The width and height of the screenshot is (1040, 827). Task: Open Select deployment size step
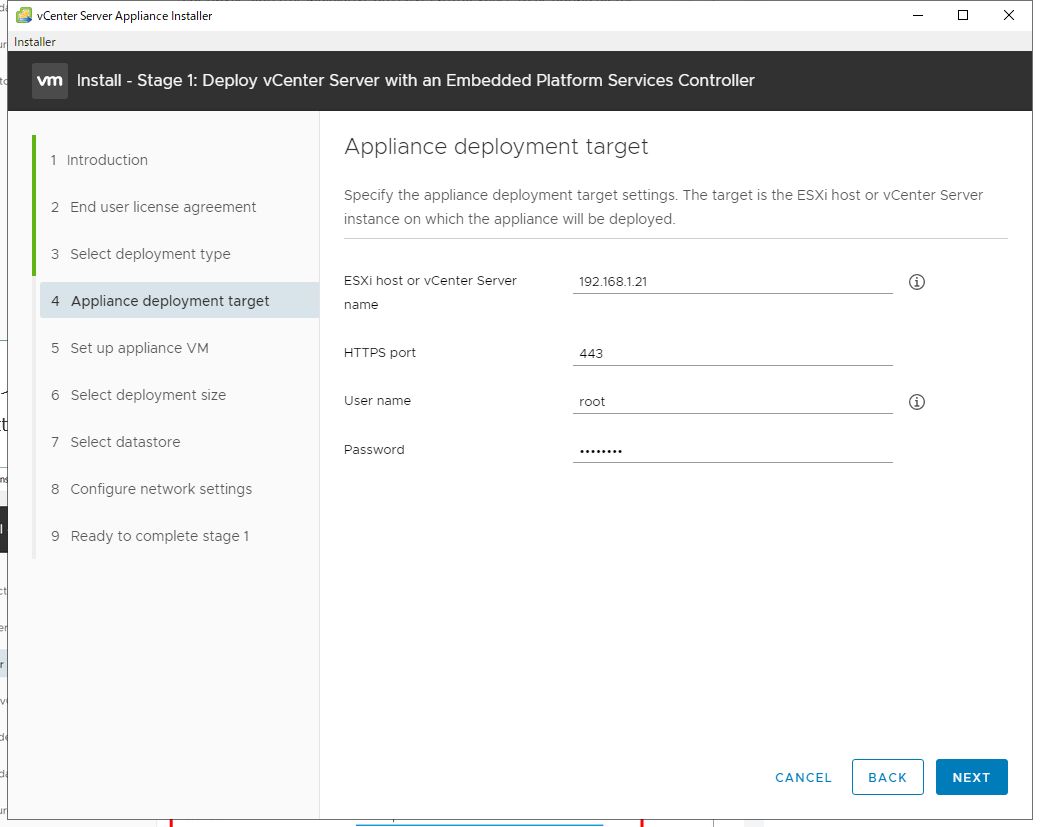click(x=148, y=395)
